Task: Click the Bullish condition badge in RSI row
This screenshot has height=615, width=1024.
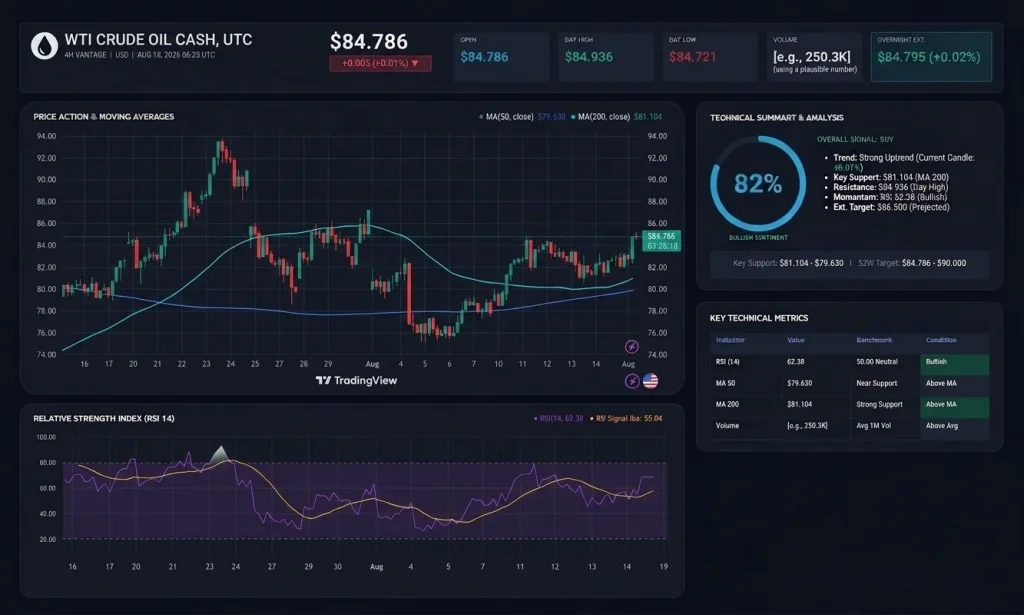Action: [955, 364]
